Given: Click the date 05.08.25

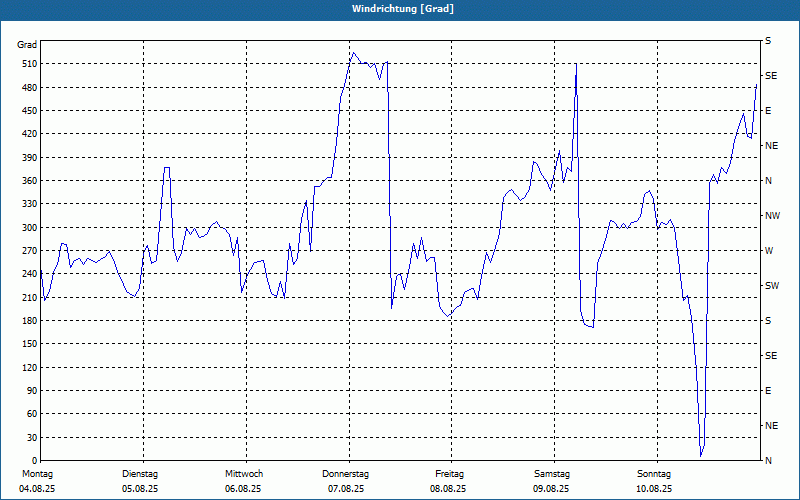Looking at the screenshot, I should coord(140,489).
